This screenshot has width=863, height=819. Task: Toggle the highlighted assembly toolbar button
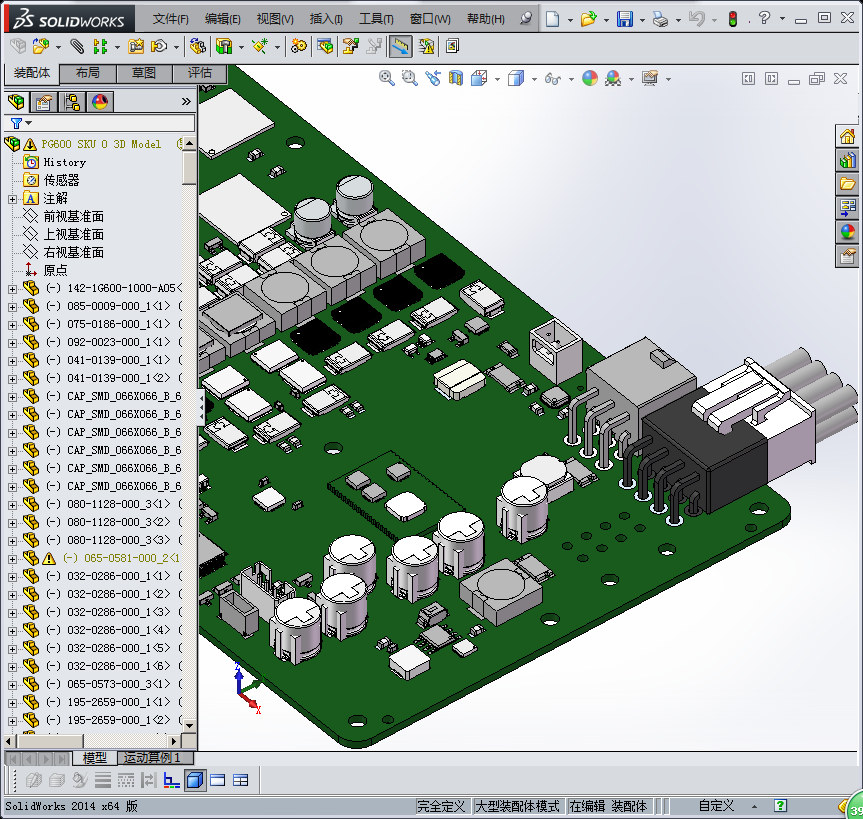[x=400, y=46]
